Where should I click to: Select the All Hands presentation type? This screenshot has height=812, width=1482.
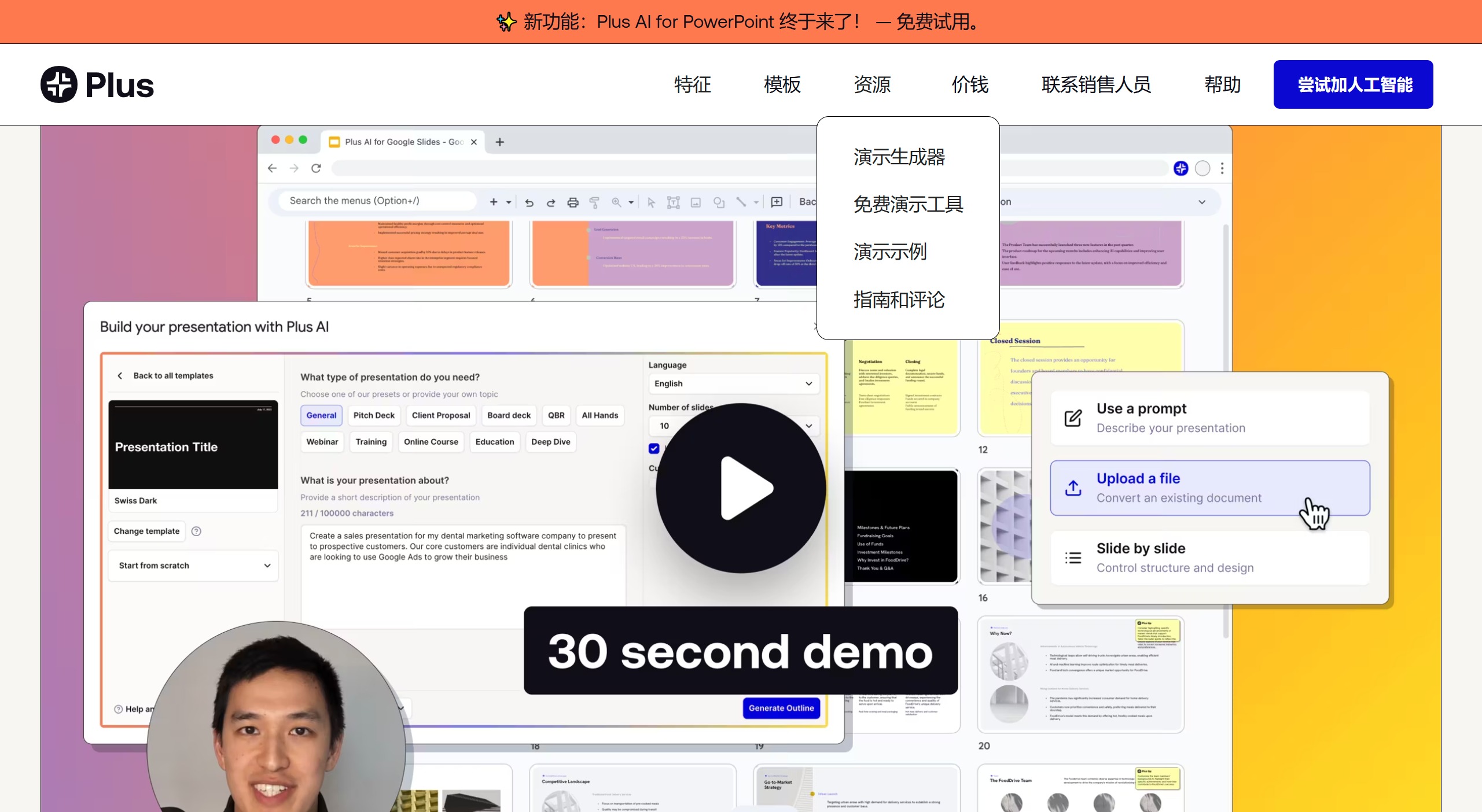[x=600, y=415]
